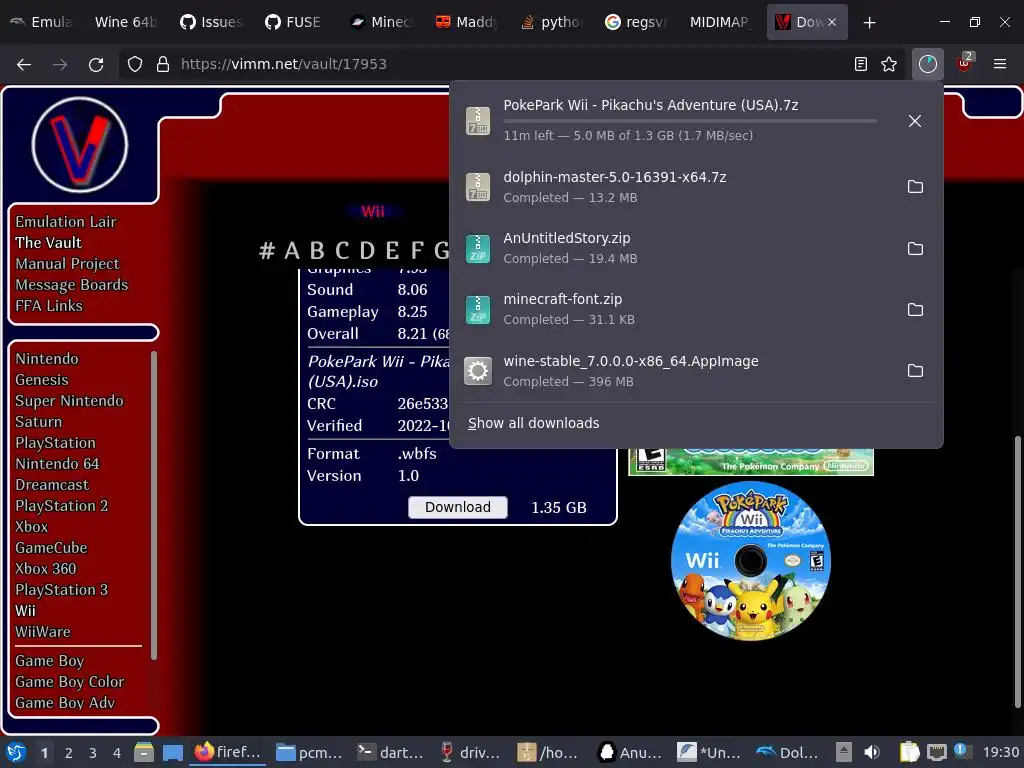Click the PokePark box cover thumbnail

coord(750,462)
